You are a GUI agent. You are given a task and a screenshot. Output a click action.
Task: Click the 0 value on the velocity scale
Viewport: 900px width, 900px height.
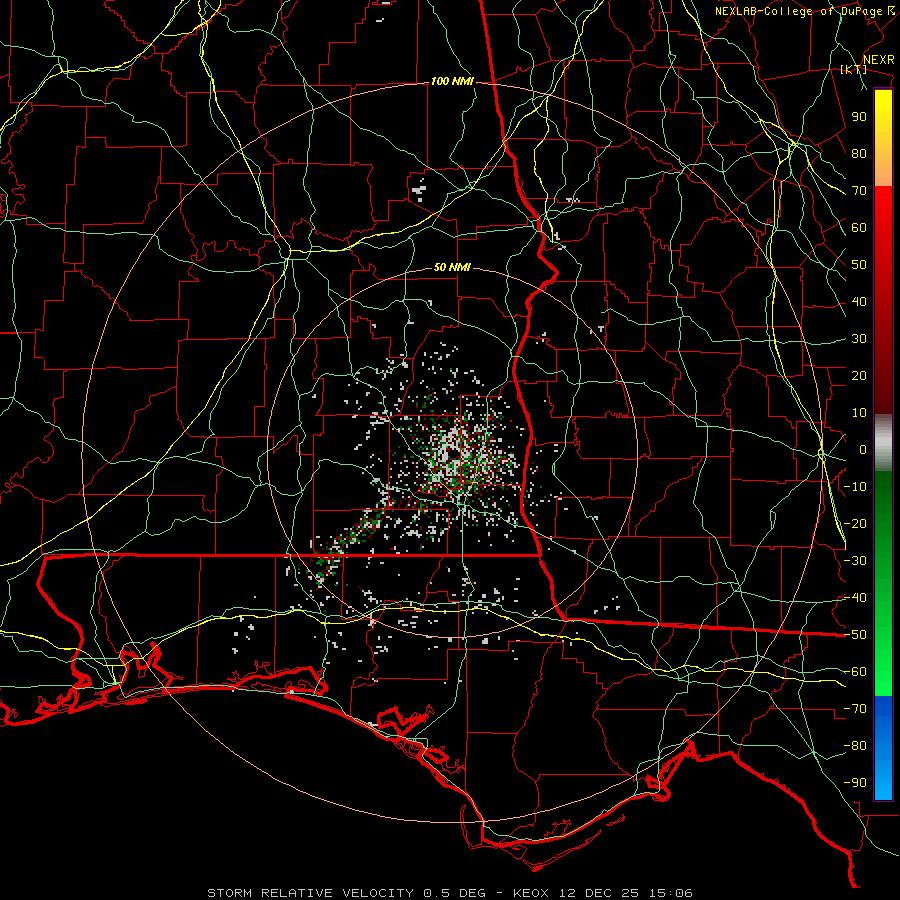(863, 450)
